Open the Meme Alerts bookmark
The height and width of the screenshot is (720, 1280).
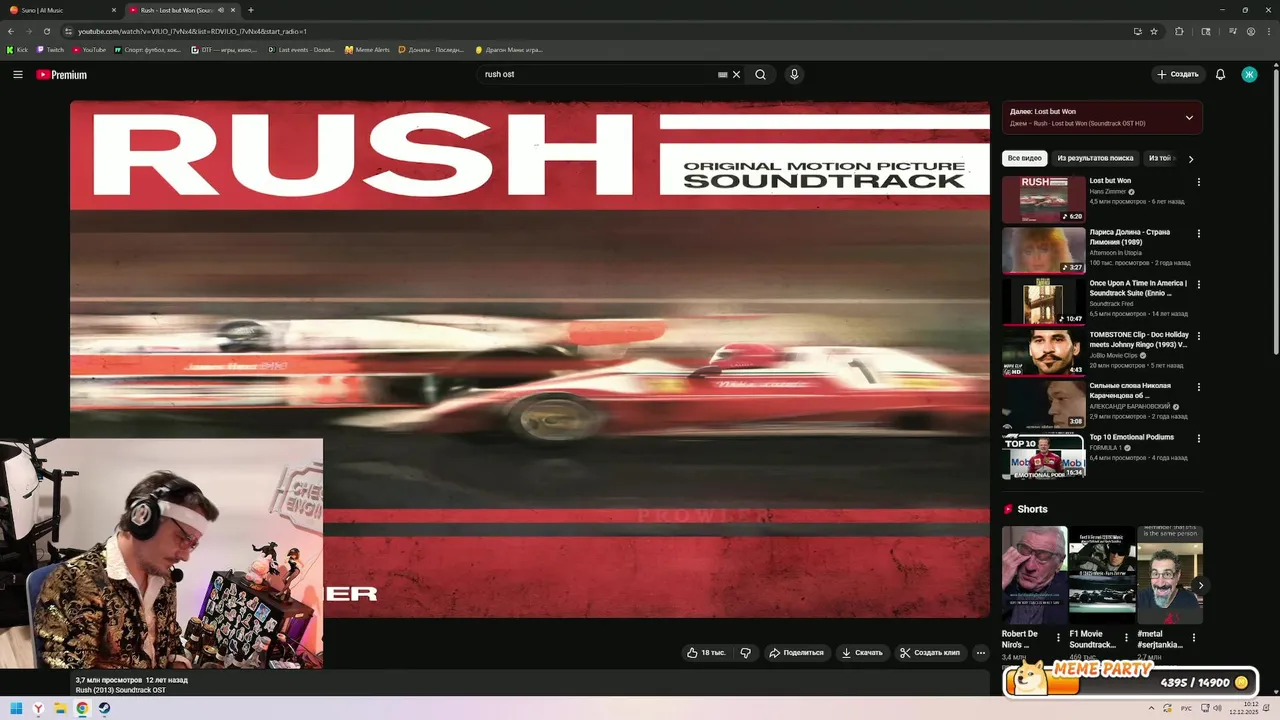pos(367,49)
